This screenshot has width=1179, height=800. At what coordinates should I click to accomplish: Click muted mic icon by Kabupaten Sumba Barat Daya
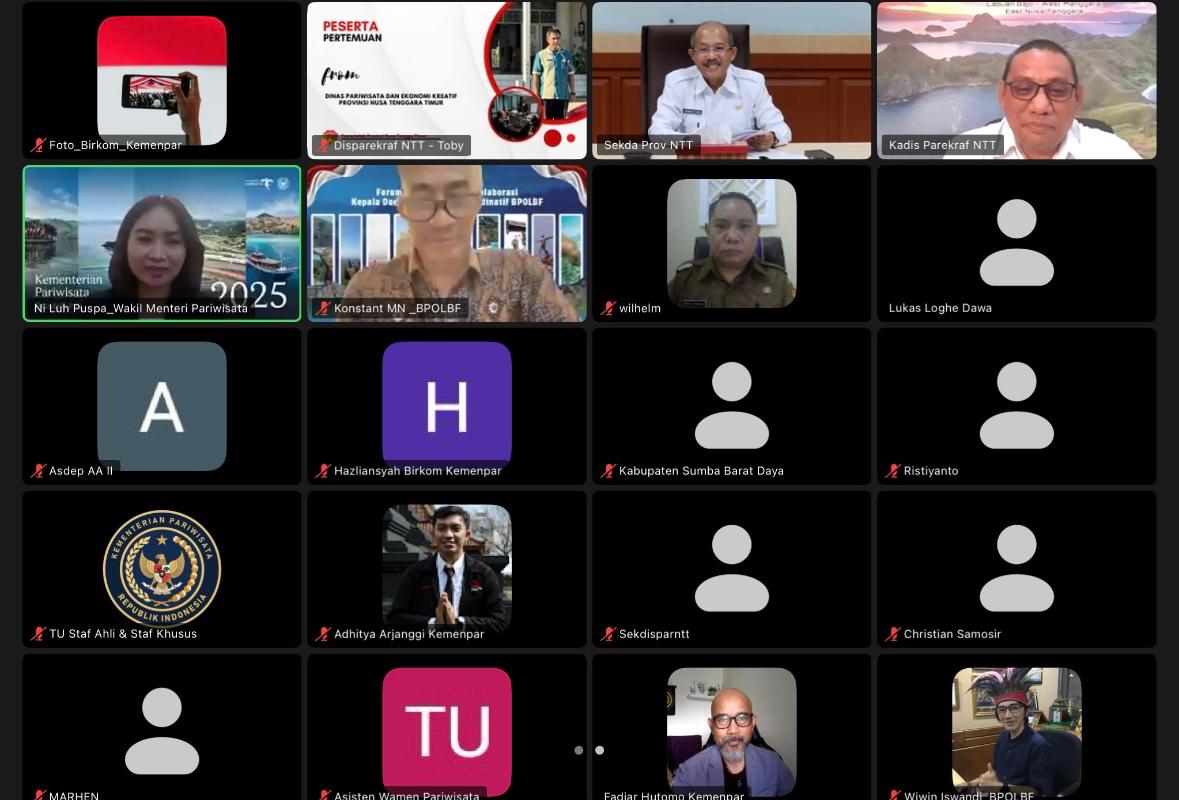(608, 471)
